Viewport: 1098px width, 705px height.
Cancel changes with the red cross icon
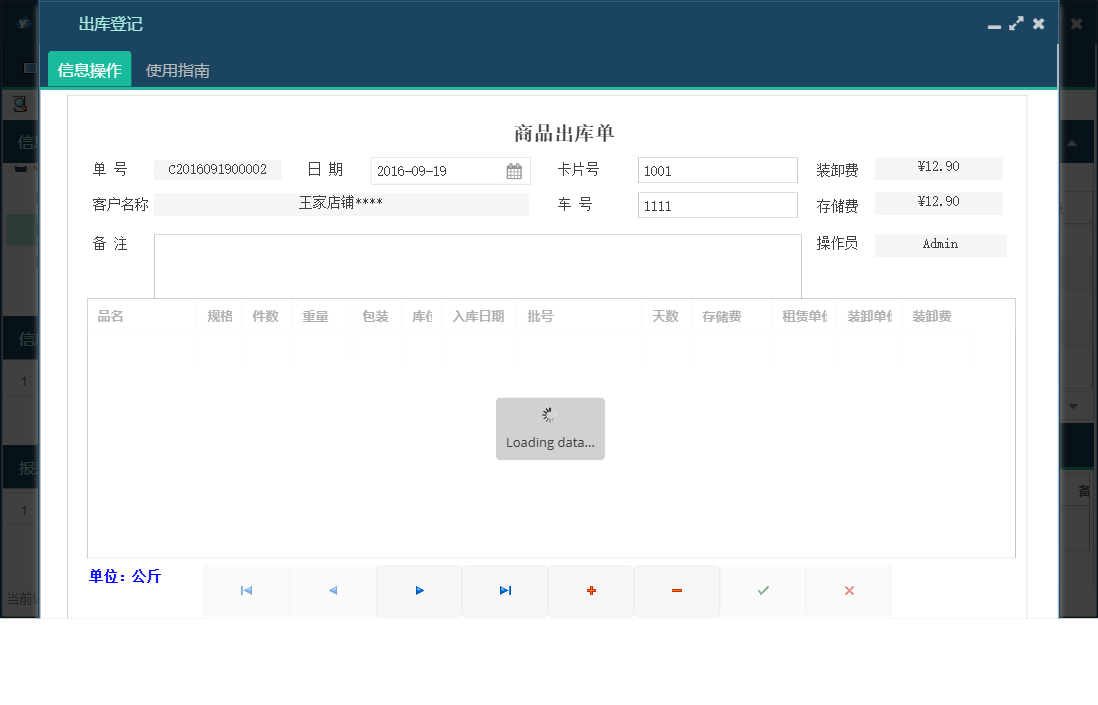[x=848, y=590]
